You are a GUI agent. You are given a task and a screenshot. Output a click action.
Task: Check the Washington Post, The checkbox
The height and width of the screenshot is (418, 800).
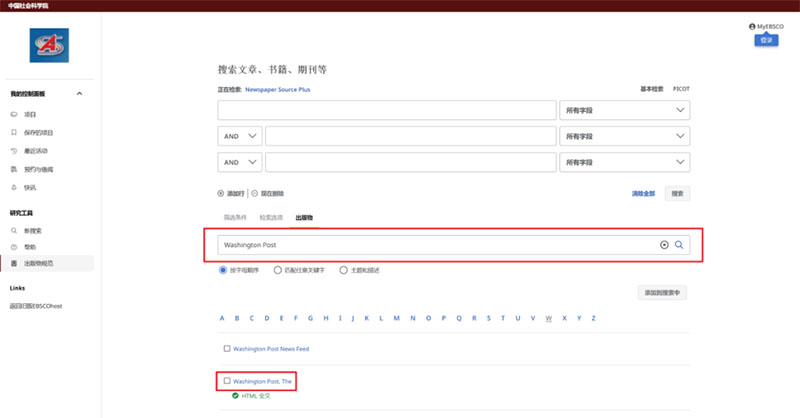pyautogui.click(x=227, y=381)
